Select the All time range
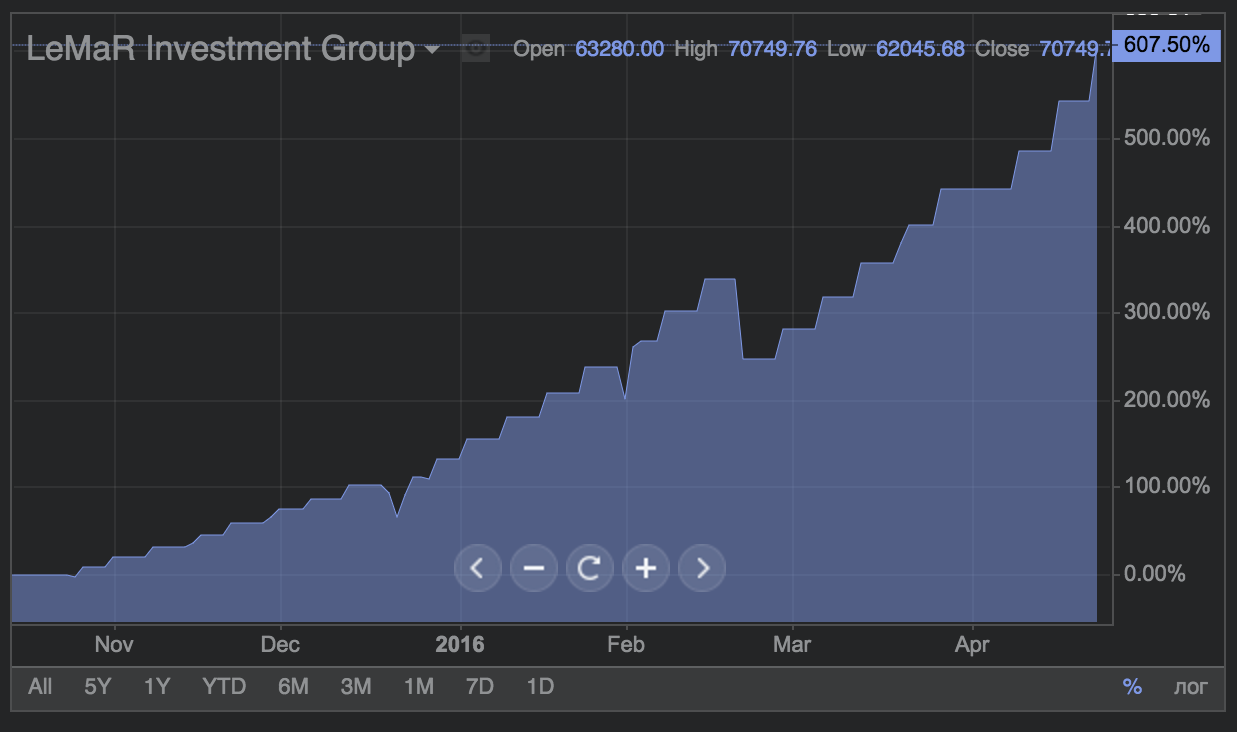Screen dimensions: 1237x732 point(40,687)
